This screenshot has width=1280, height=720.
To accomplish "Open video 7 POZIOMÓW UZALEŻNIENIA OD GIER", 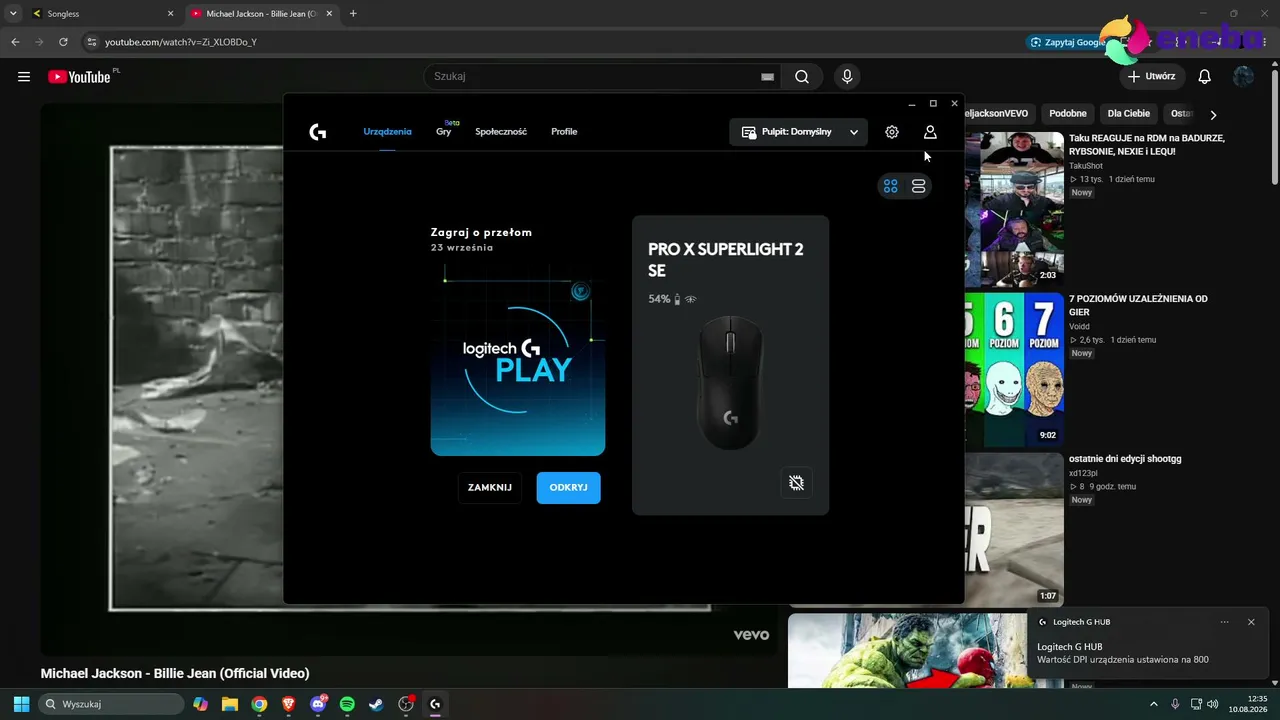I will coord(1138,305).
